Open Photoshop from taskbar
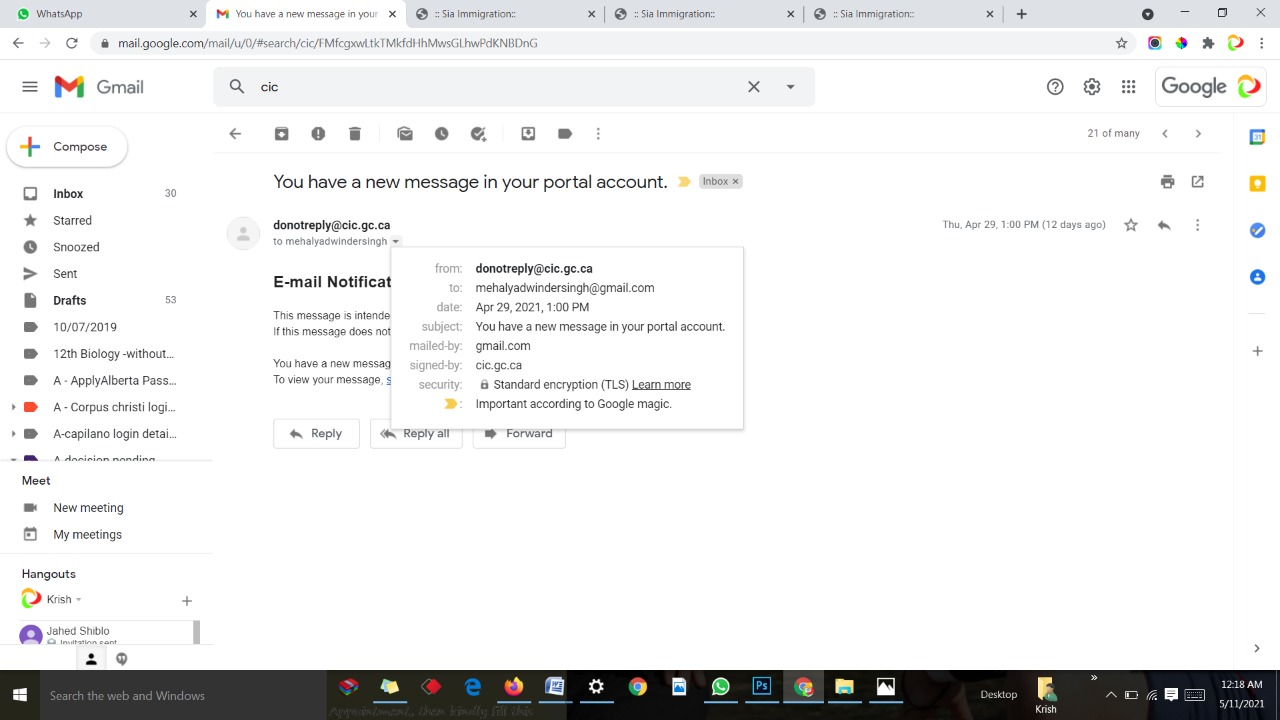Viewport: 1280px width, 720px height. 762,687
